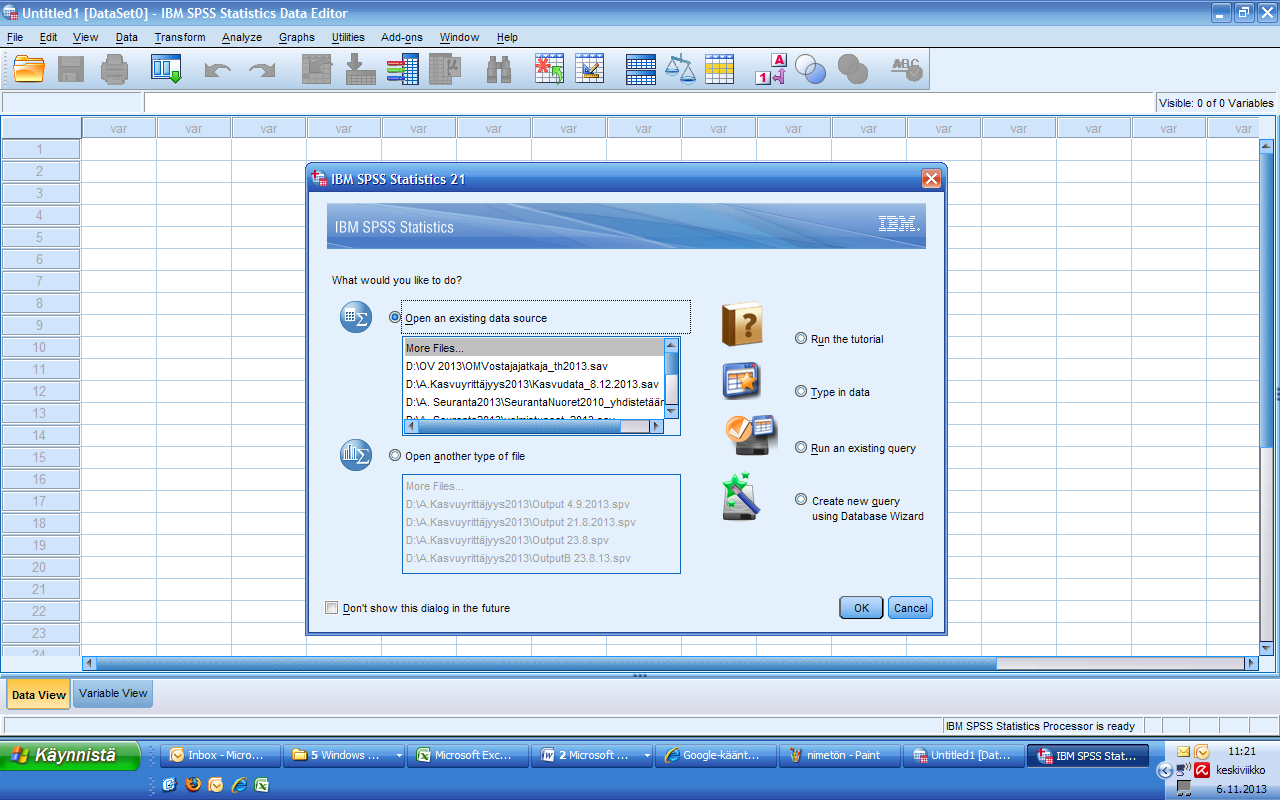Open the nimetön - Paint taskbar button
The height and width of the screenshot is (800, 1280).
pyautogui.click(x=839, y=756)
